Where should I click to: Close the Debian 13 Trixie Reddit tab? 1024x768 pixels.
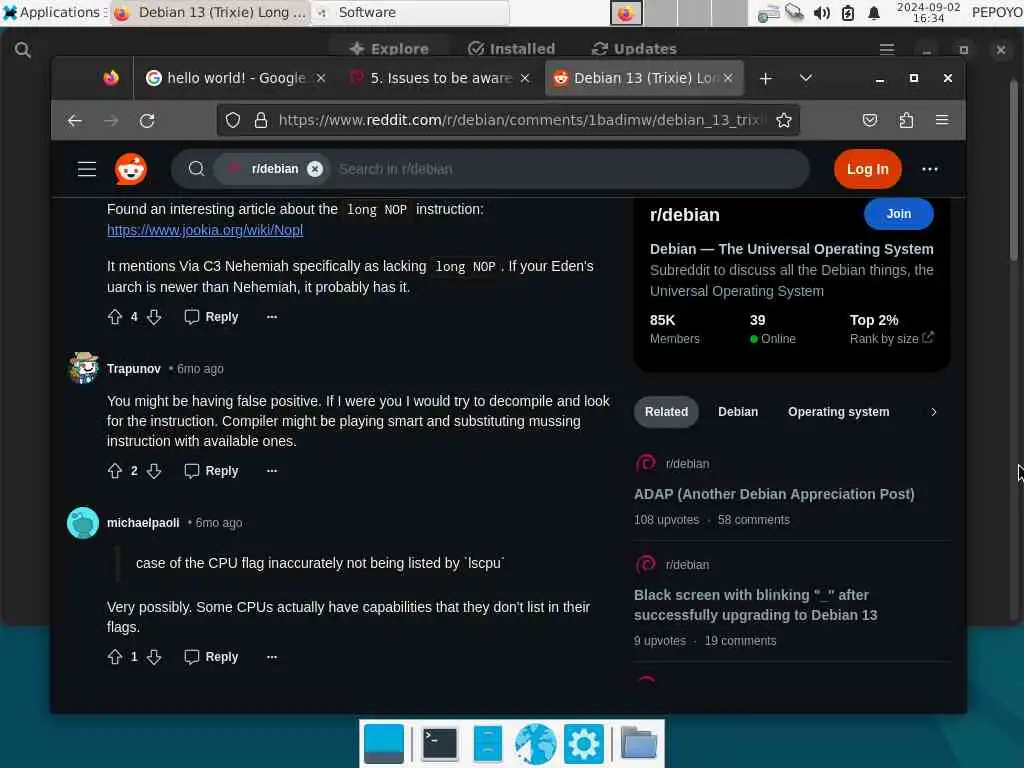click(728, 78)
